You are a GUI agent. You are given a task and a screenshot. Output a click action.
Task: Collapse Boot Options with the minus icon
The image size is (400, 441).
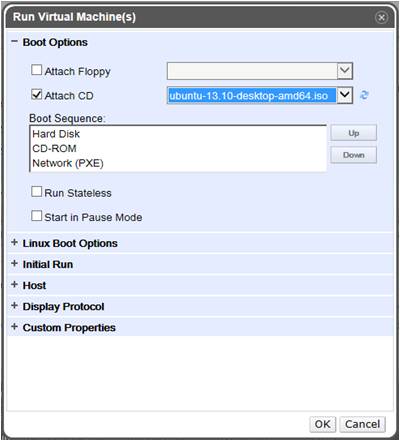pos(14,42)
